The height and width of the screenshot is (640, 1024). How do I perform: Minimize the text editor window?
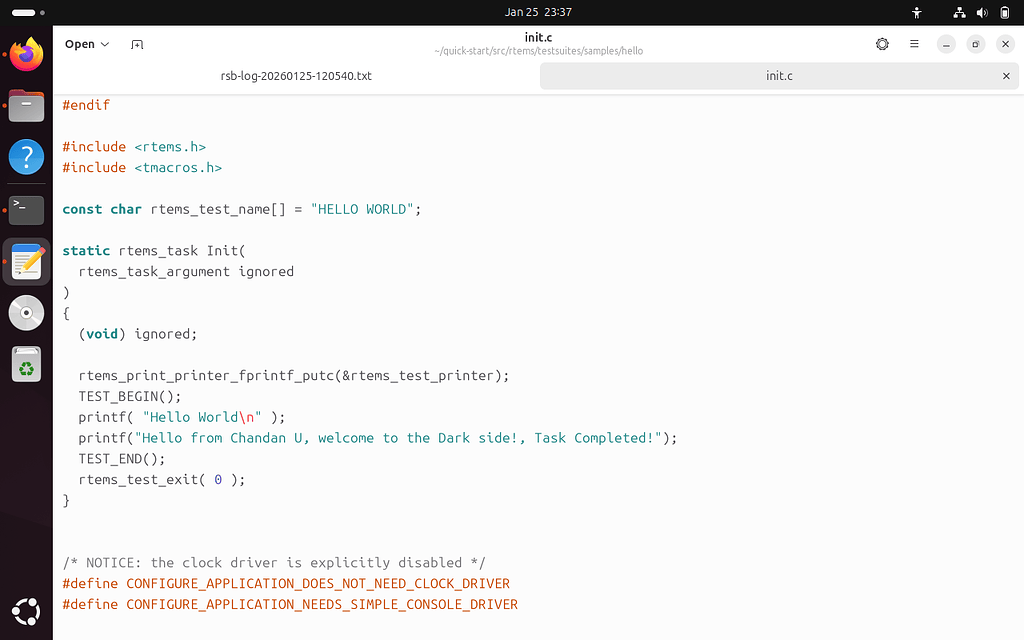pyautogui.click(x=946, y=44)
